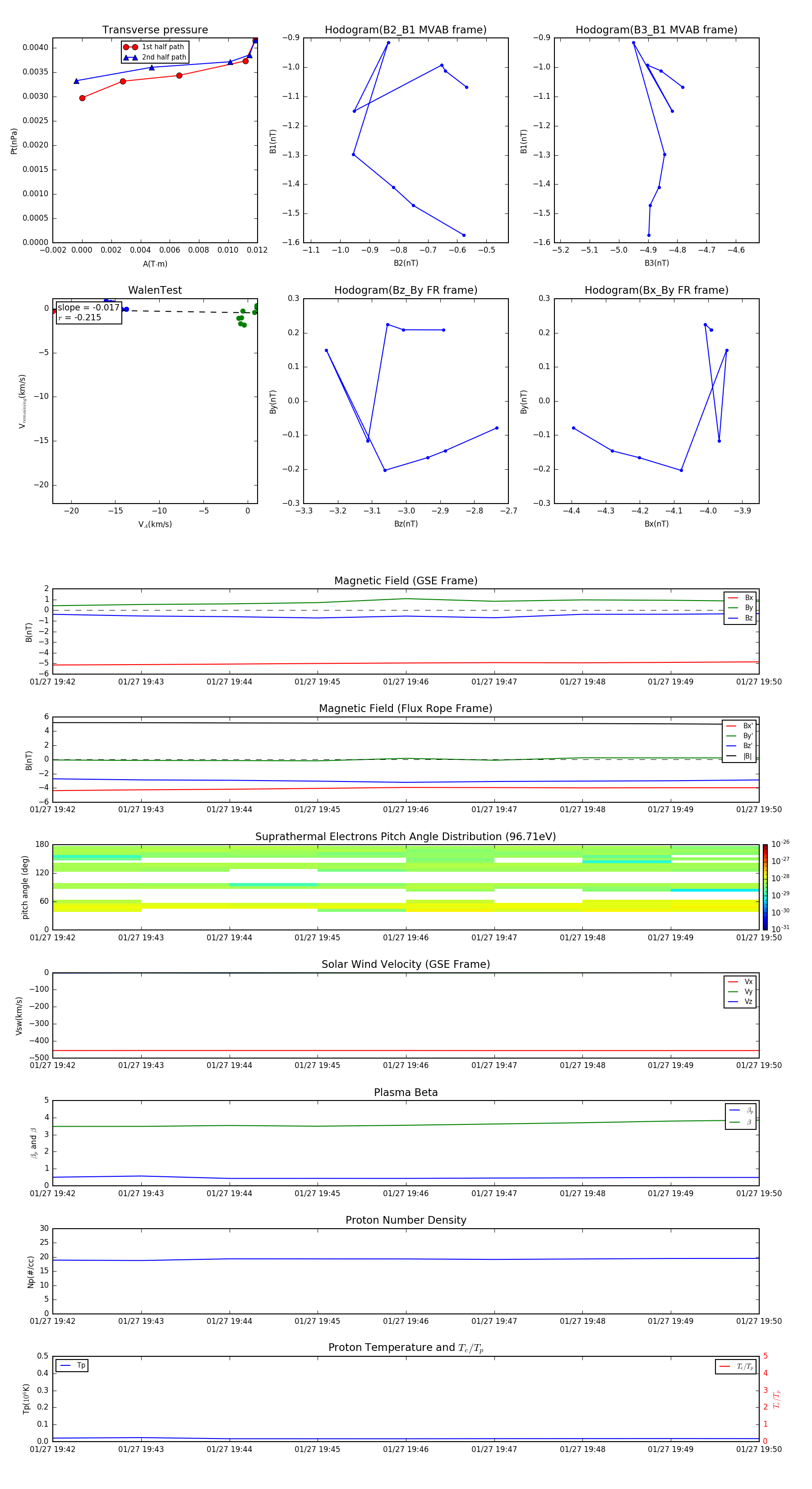
Task: Select the red Te/Tp right-axis label
Action: click(776, 1399)
